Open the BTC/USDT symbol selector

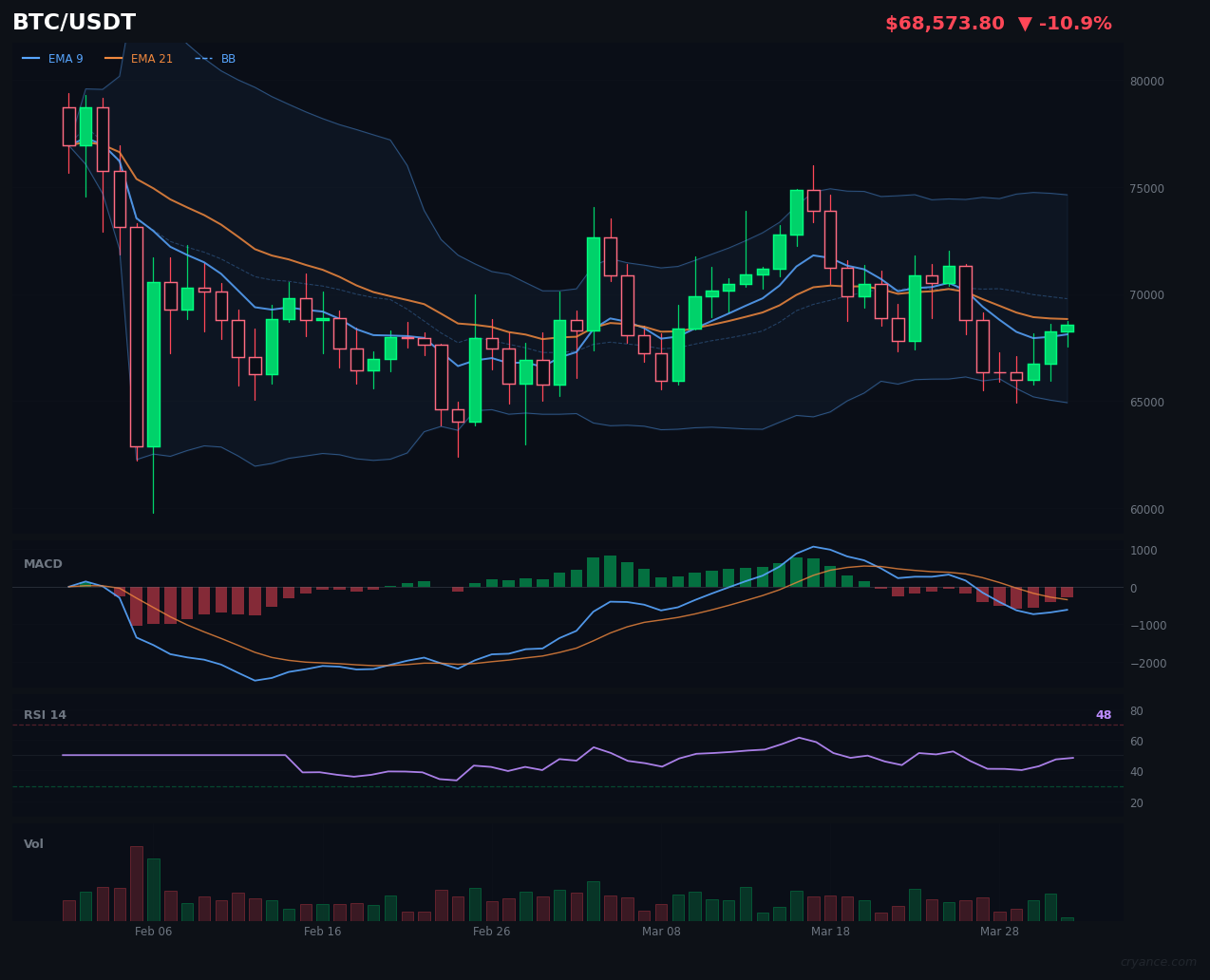73,22
